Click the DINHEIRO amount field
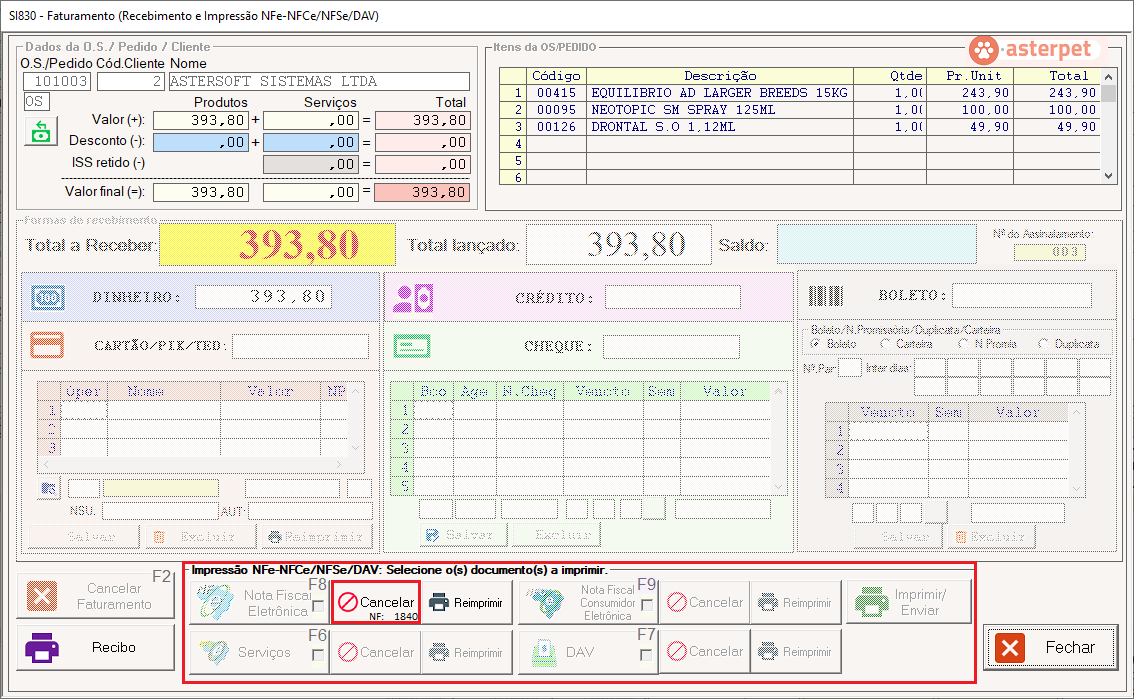The height and width of the screenshot is (699, 1134). tap(263, 296)
